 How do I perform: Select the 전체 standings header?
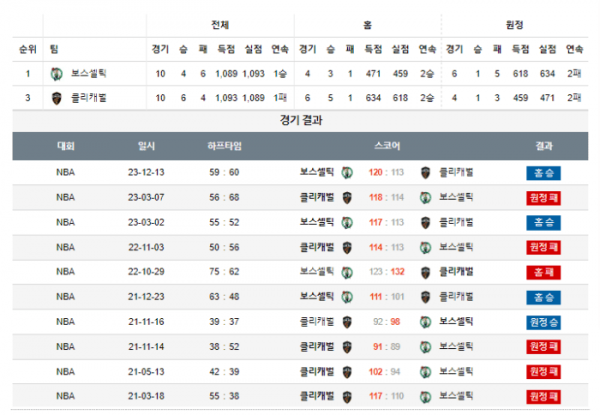(220, 25)
